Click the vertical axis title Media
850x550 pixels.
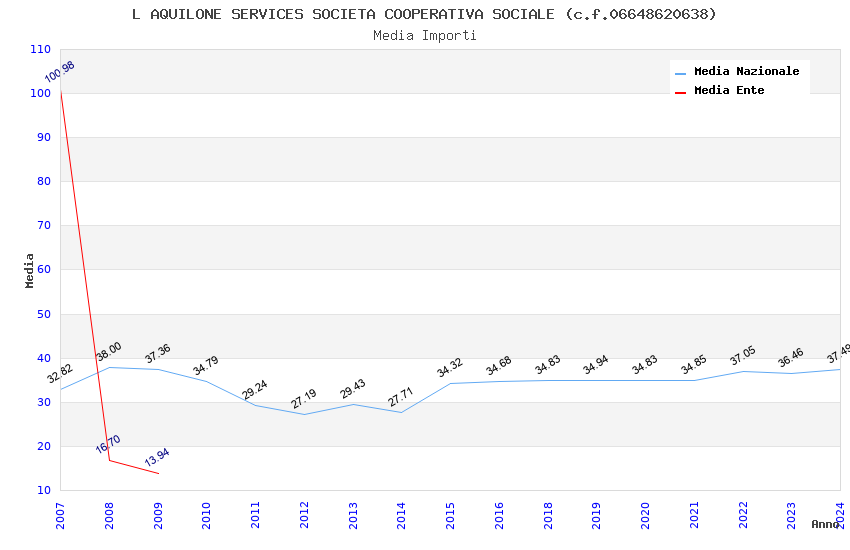coord(29,271)
